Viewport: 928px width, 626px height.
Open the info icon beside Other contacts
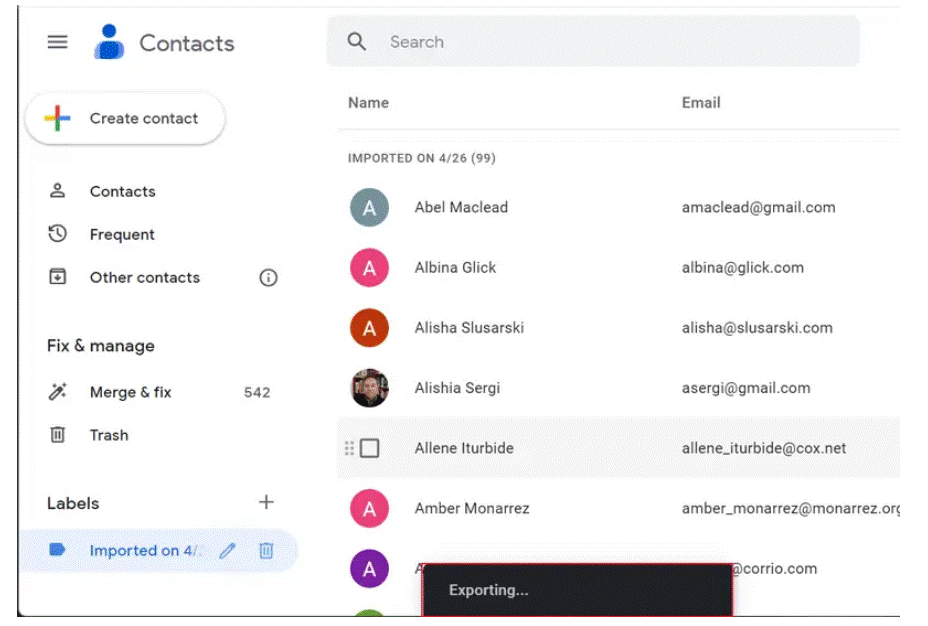click(x=268, y=277)
